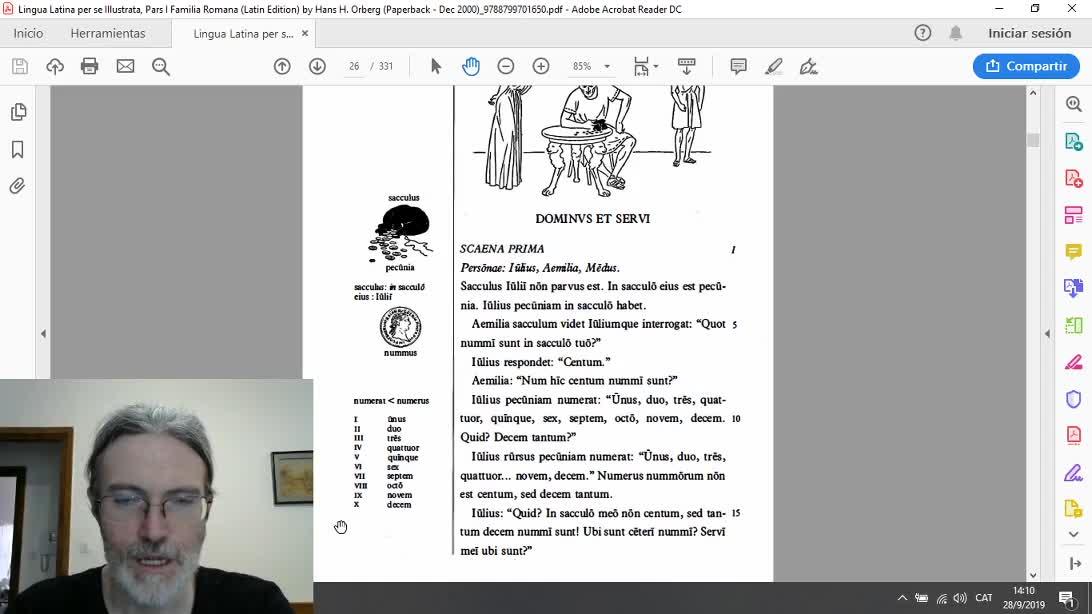This screenshot has width=1092, height=614.
Task: Click the text SCAENA PRIMA
Action: (x=502, y=249)
